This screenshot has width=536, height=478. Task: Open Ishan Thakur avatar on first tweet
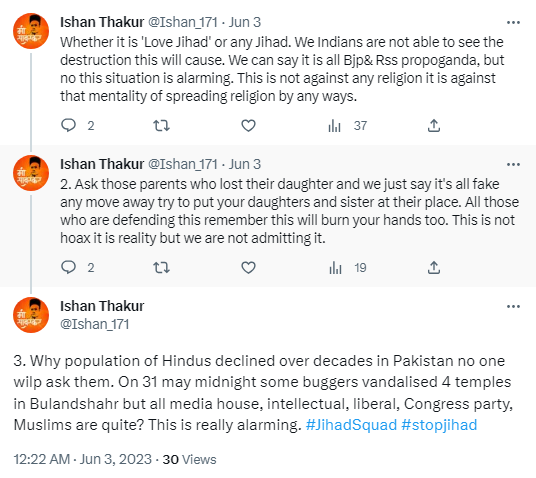click(x=31, y=31)
